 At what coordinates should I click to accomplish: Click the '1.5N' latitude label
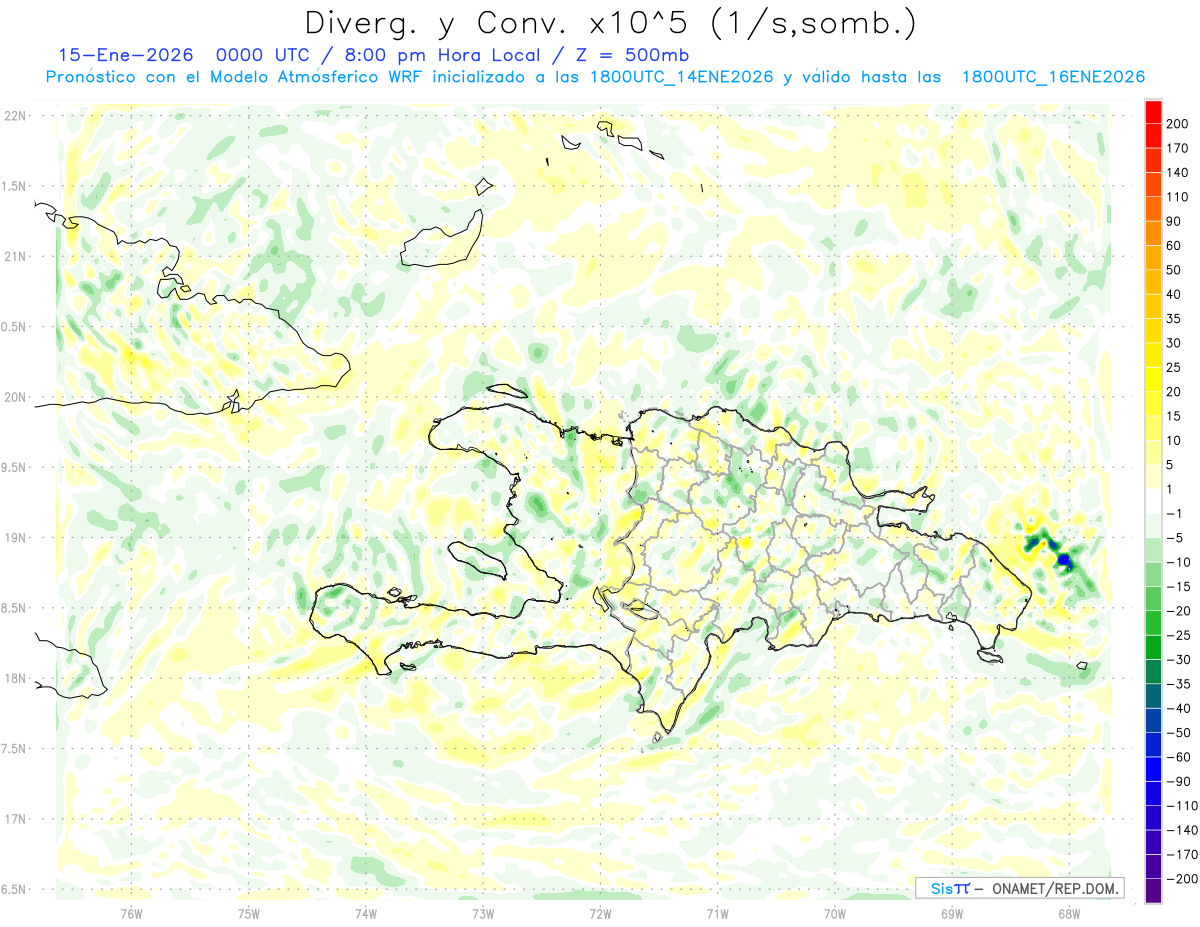15,186
